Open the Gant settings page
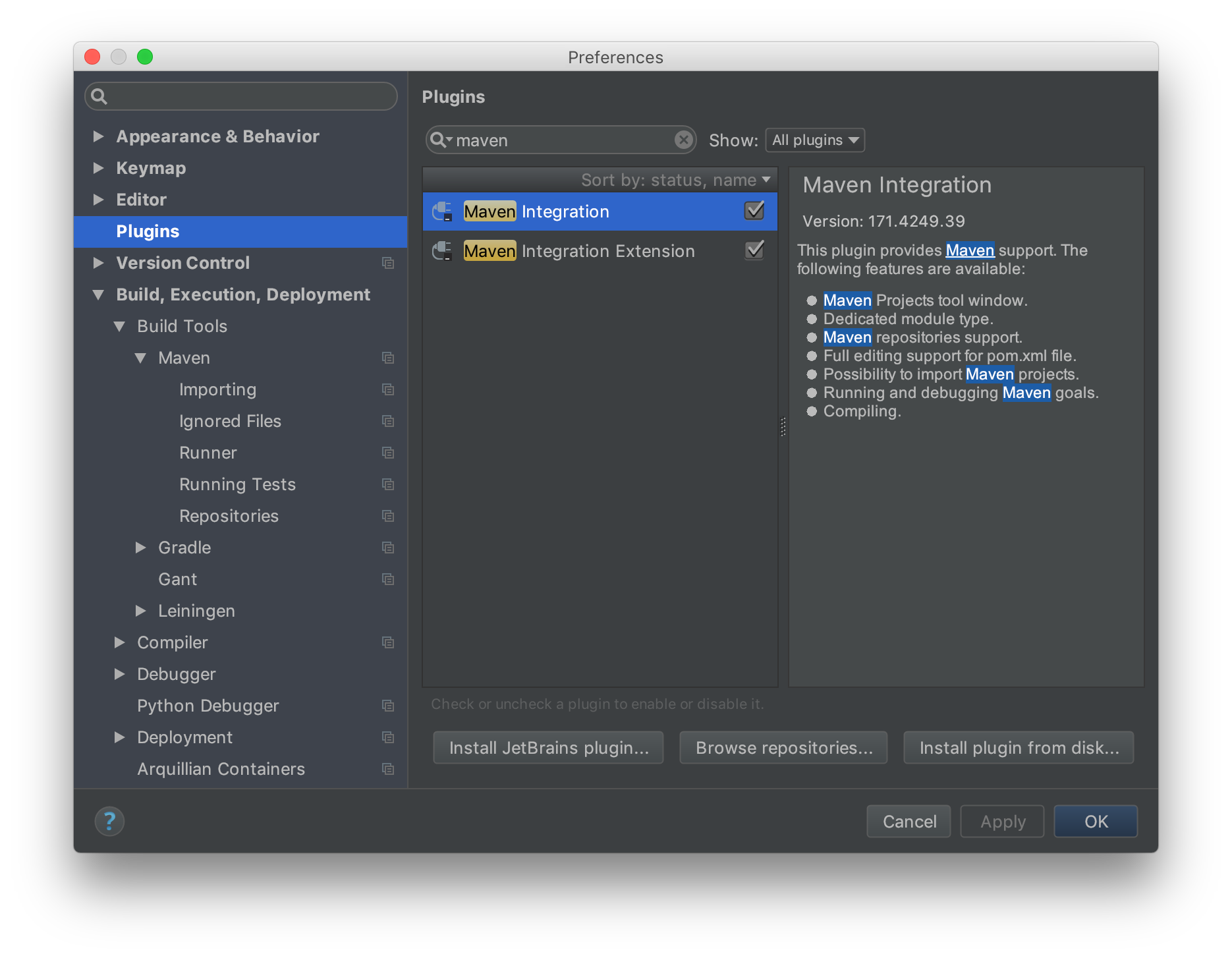The height and width of the screenshot is (958, 1232). click(177, 579)
